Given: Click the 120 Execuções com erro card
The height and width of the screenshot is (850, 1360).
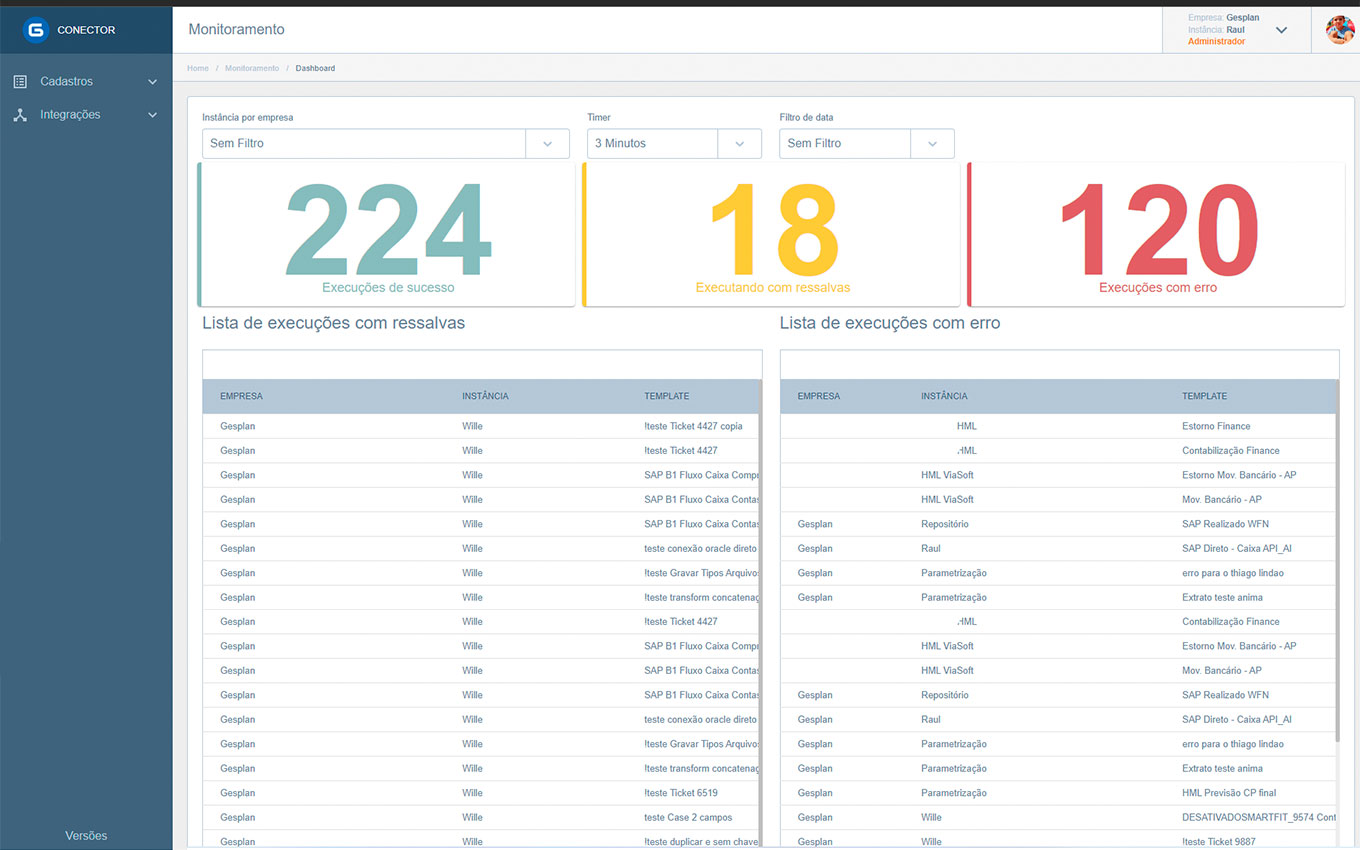Looking at the screenshot, I should point(1157,235).
